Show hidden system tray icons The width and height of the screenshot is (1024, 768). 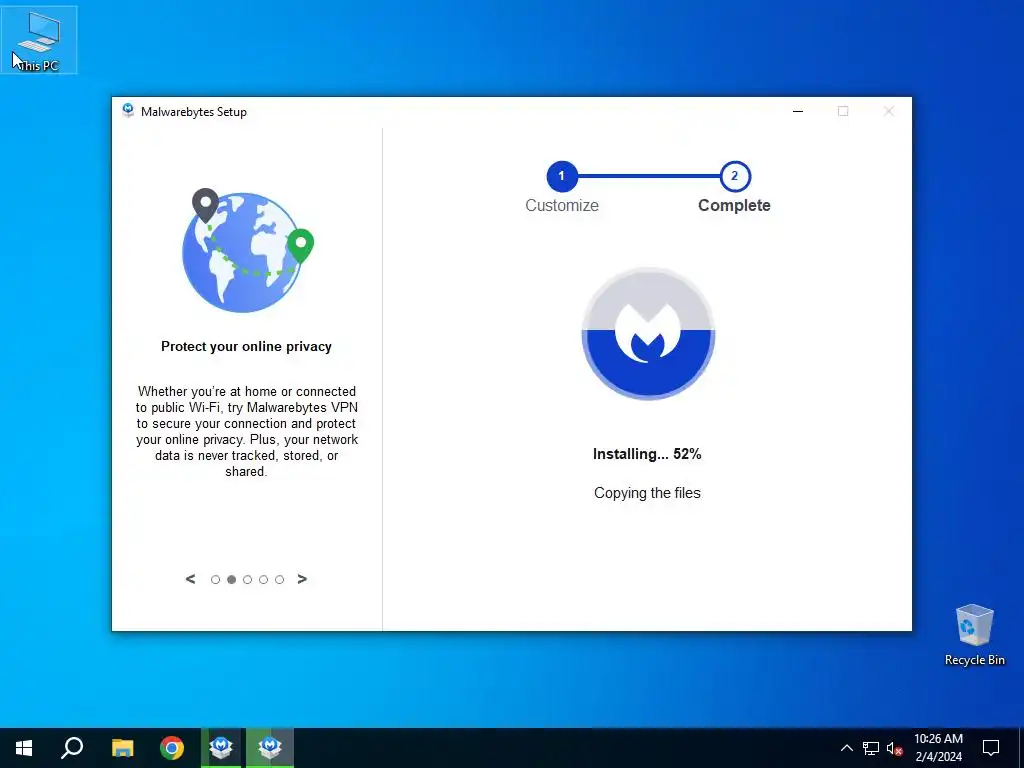(x=846, y=748)
